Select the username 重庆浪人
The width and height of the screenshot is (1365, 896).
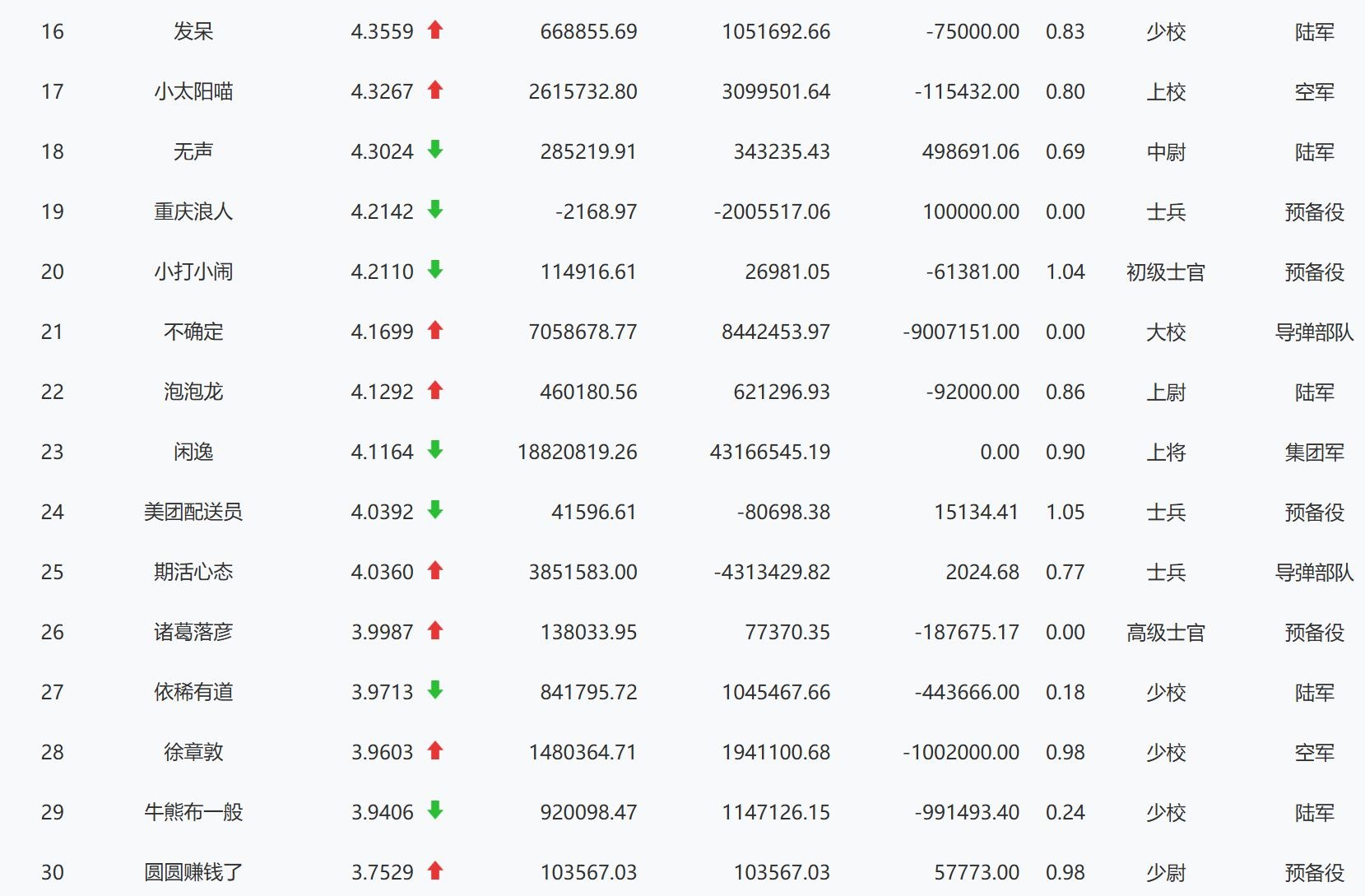[x=193, y=211]
